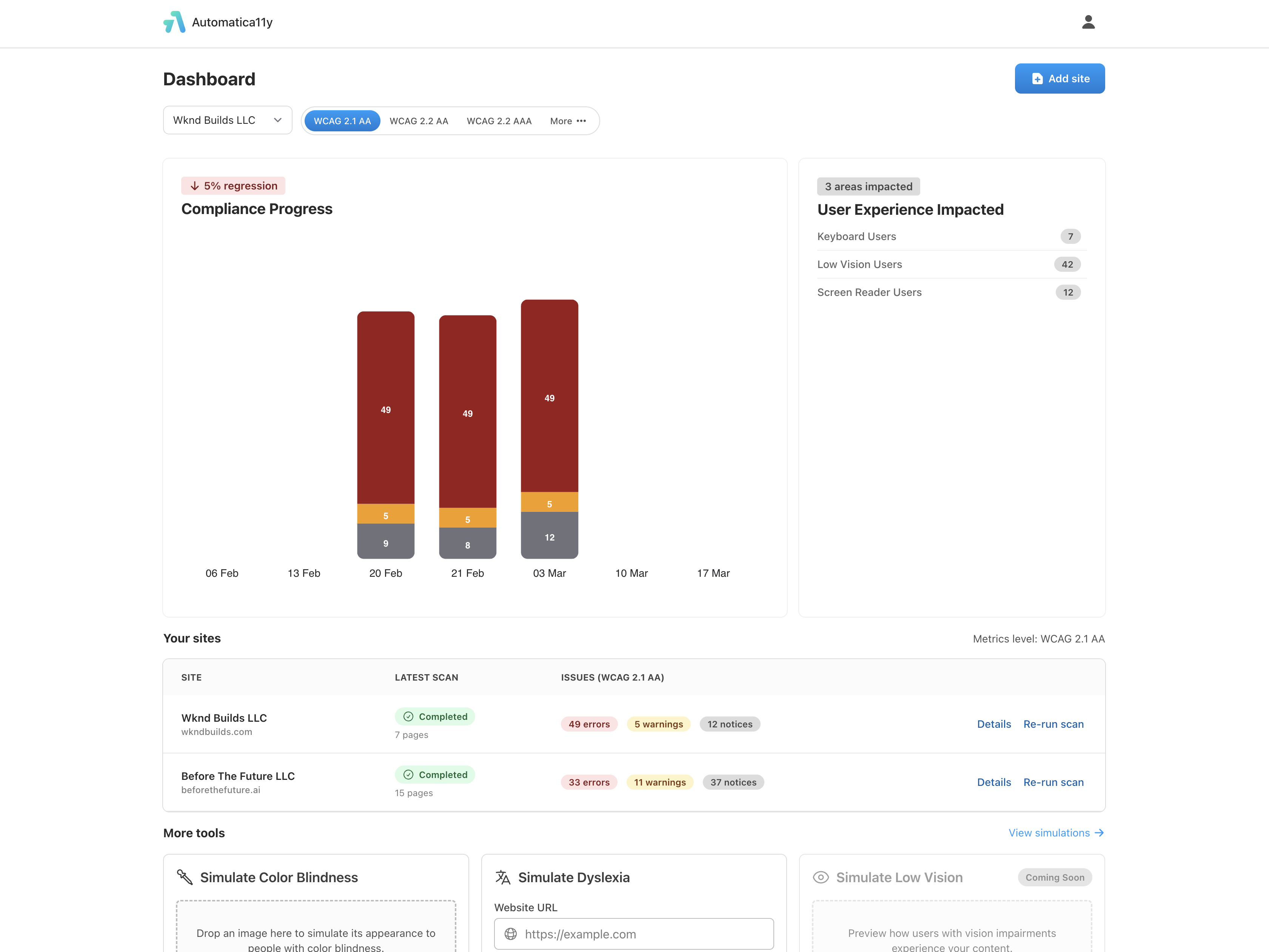
Task: Click the Automatica11y logo icon
Action: 175,22
